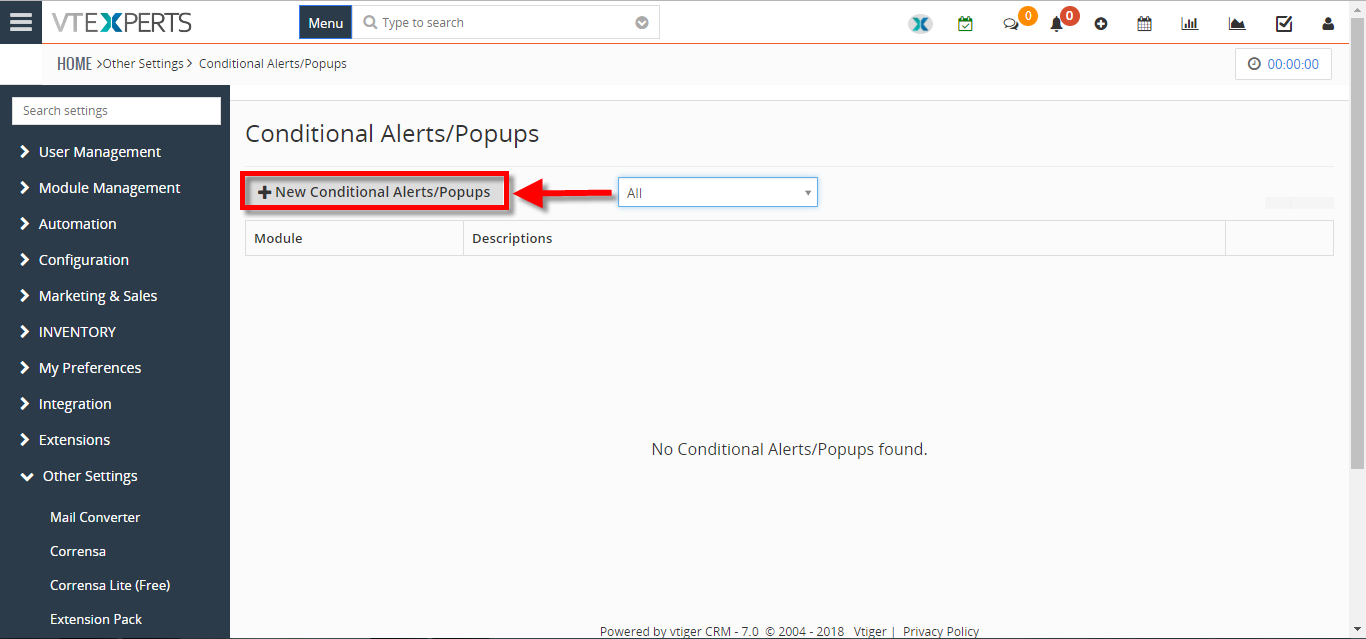Select Extension Pack in sidebar
Image resolution: width=1366 pixels, height=639 pixels.
tap(96, 619)
